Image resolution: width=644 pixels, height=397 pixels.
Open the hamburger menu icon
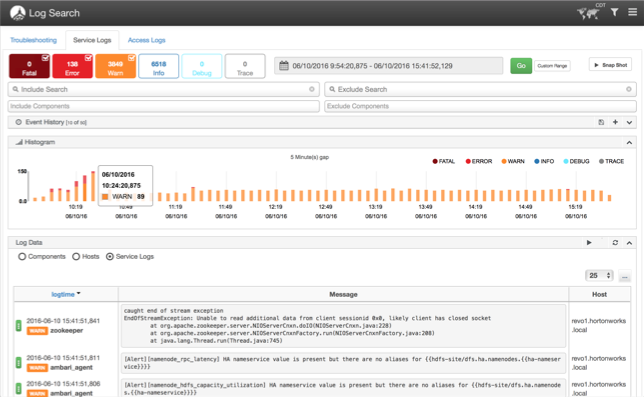coord(632,12)
